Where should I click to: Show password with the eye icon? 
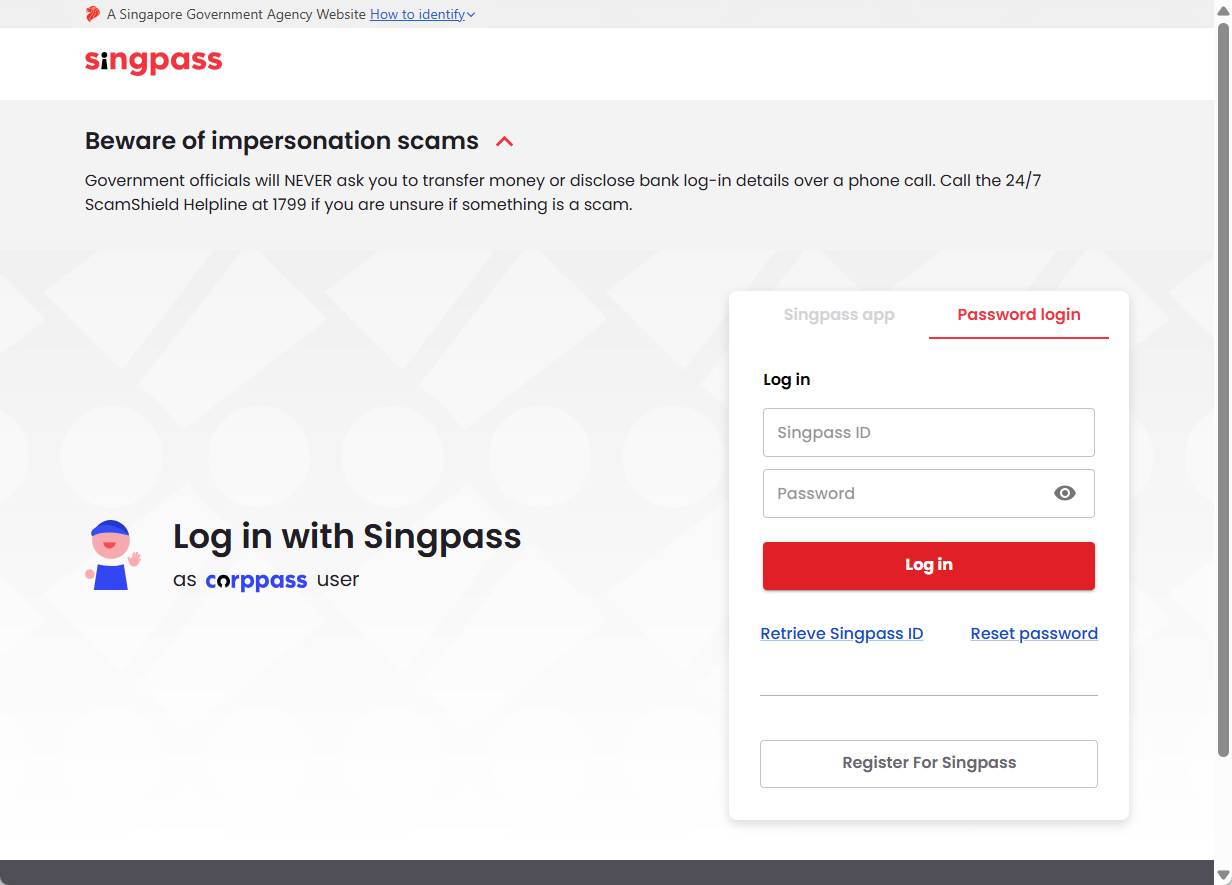(x=1065, y=493)
